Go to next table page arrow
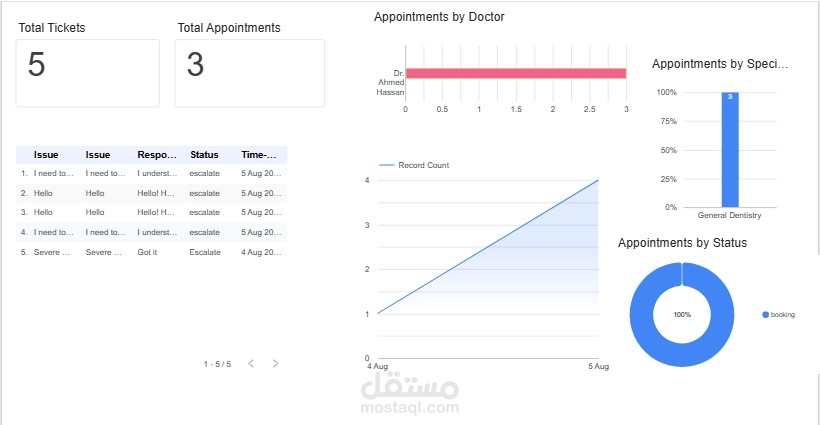 276,363
